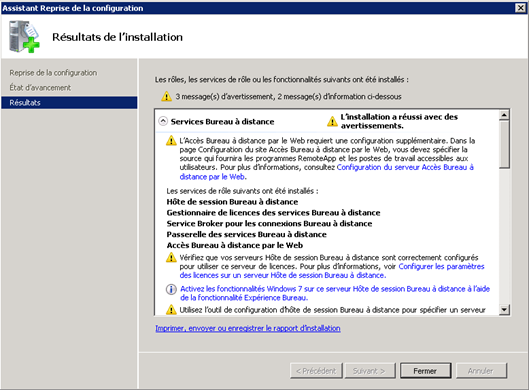Click L'installation a réussi avec des avertissements text
The width and height of the screenshot is (529, 390).
(399, 121)
